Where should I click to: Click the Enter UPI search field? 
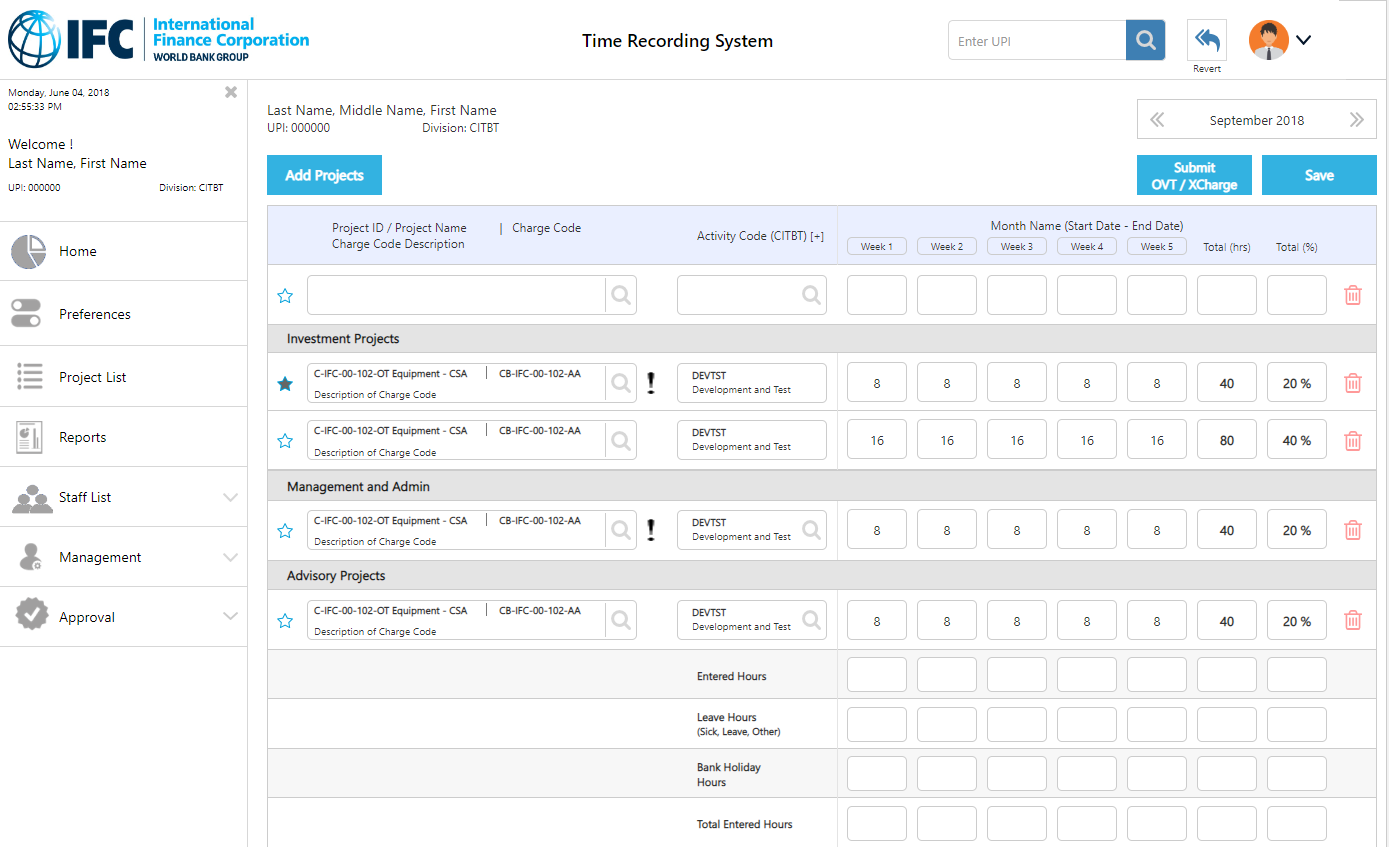tap(1037, 41)
